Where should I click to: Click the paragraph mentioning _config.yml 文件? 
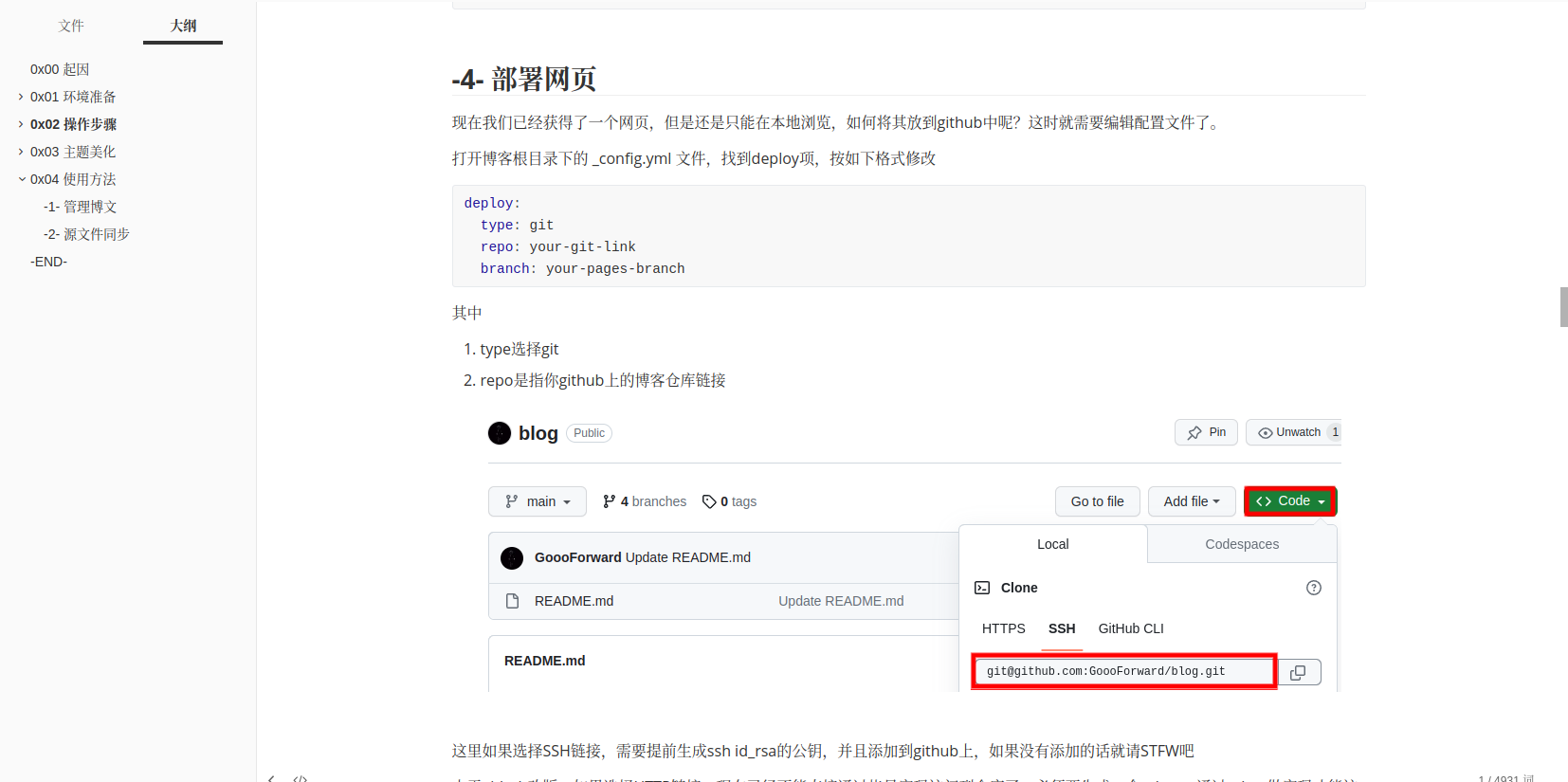pos(694,158)
